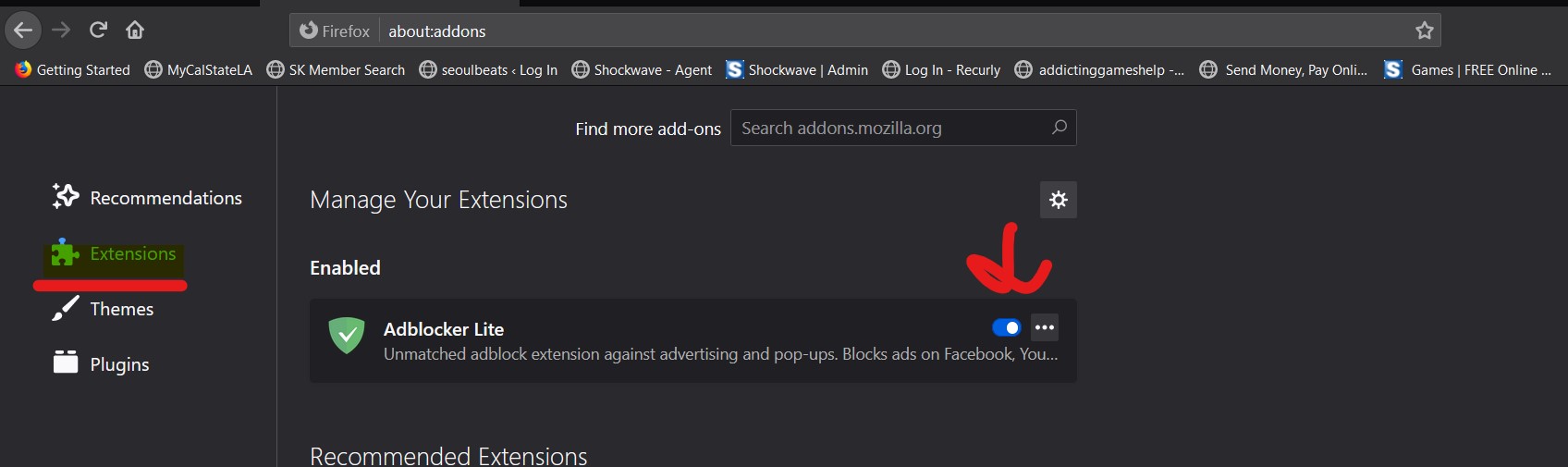Image resolution: width=1568 pixels, height=467 pixels.
Task: Click the Search addons.mozilla.org field
Action: [888, 128]
